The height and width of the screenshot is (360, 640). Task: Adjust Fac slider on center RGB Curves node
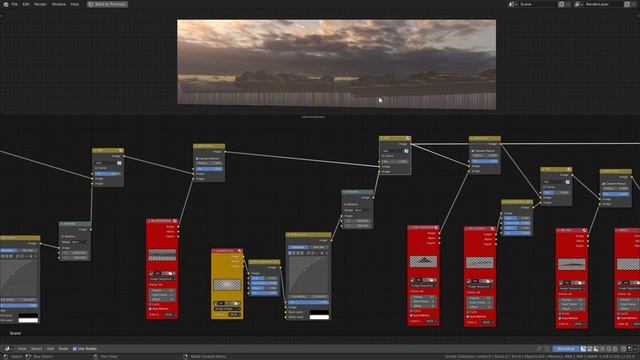click(x=309, y=302)
